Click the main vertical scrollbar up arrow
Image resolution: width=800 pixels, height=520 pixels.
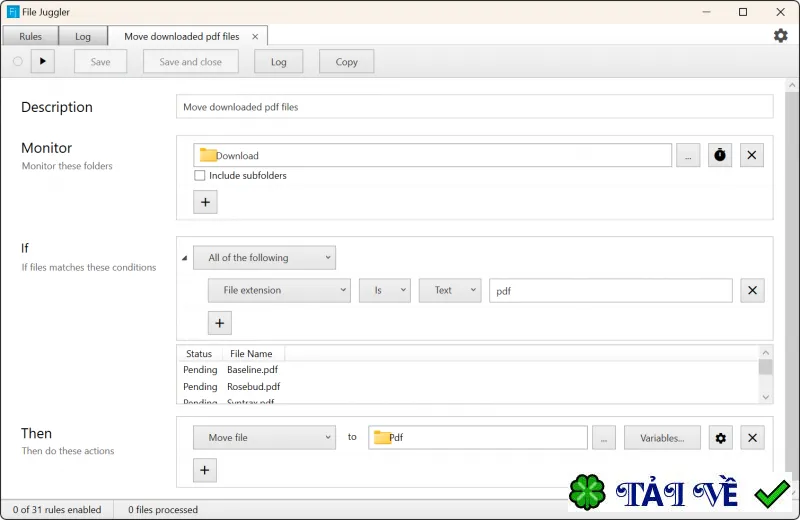792,85
